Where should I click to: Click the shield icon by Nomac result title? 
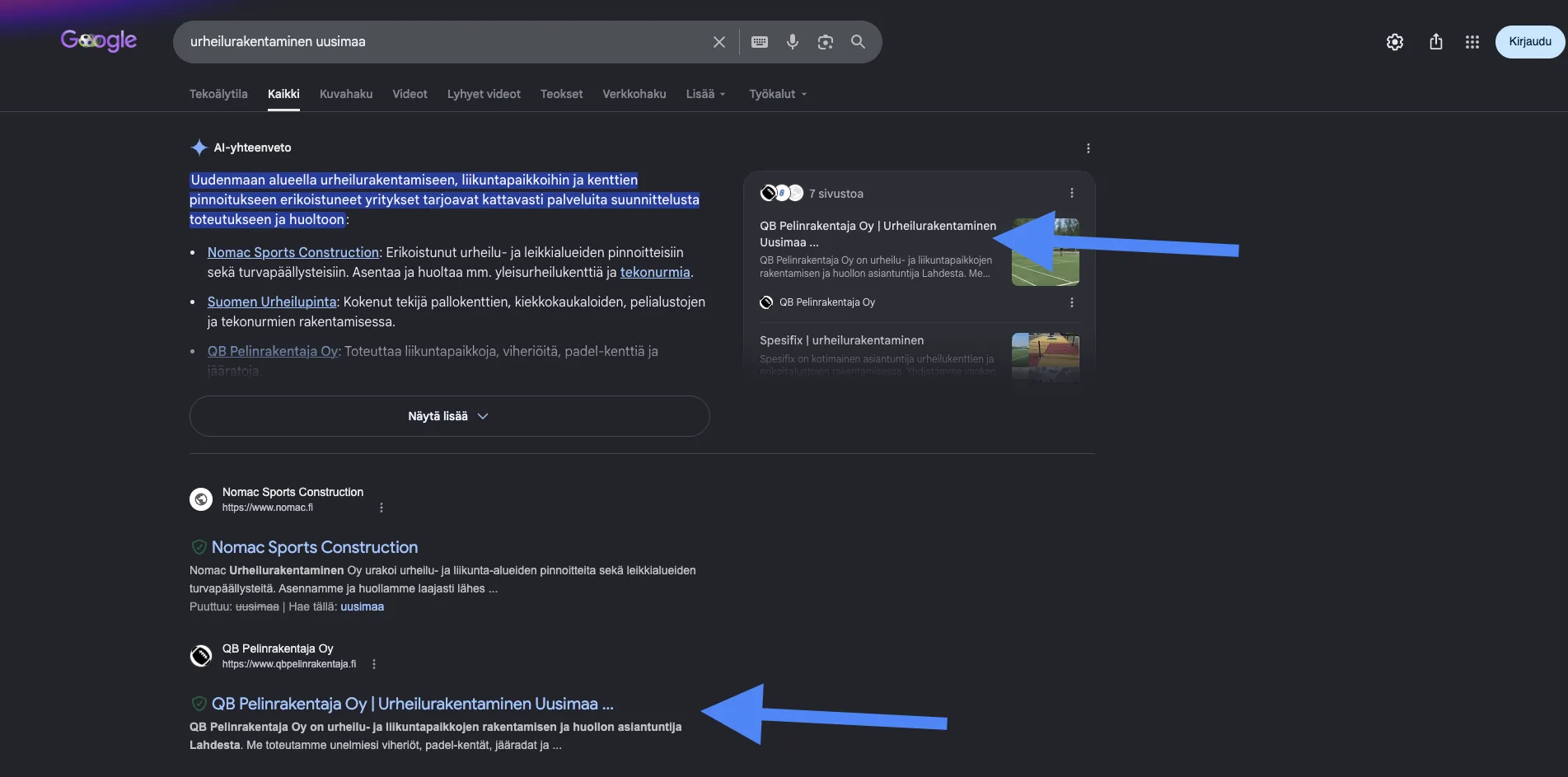[199, 547]
